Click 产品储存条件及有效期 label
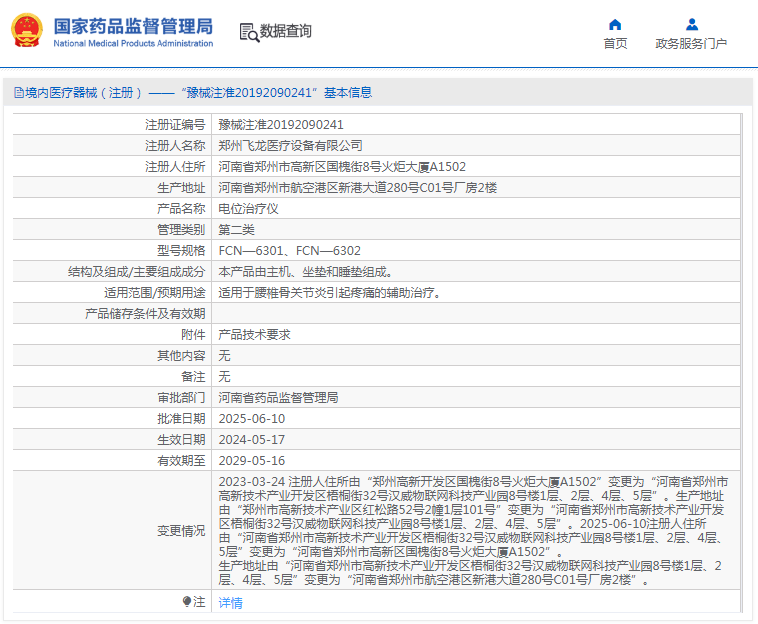758x624 pixels. [x=145, y=314]
